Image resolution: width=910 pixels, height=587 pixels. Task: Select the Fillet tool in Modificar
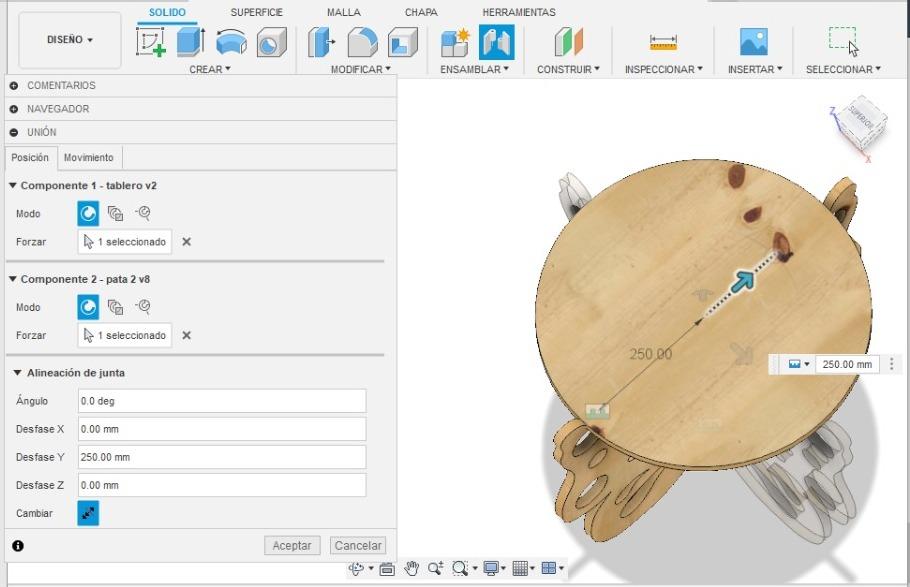tap(362, 42)
